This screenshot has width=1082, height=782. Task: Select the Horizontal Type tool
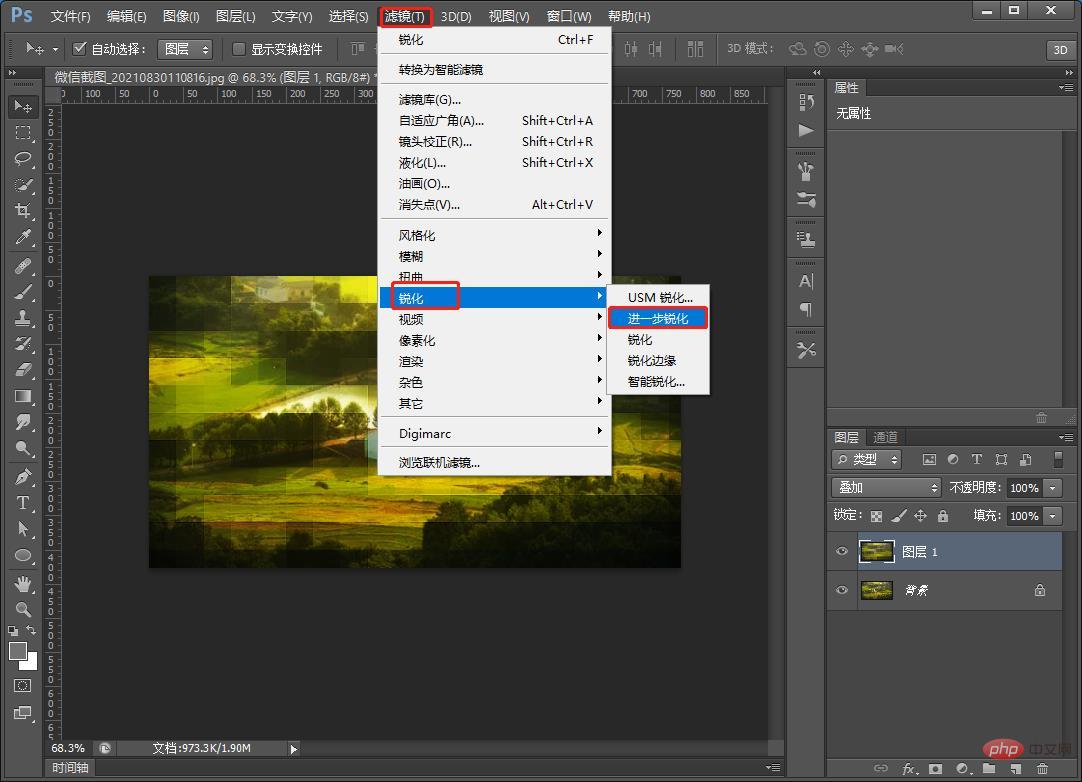(23, 502)
